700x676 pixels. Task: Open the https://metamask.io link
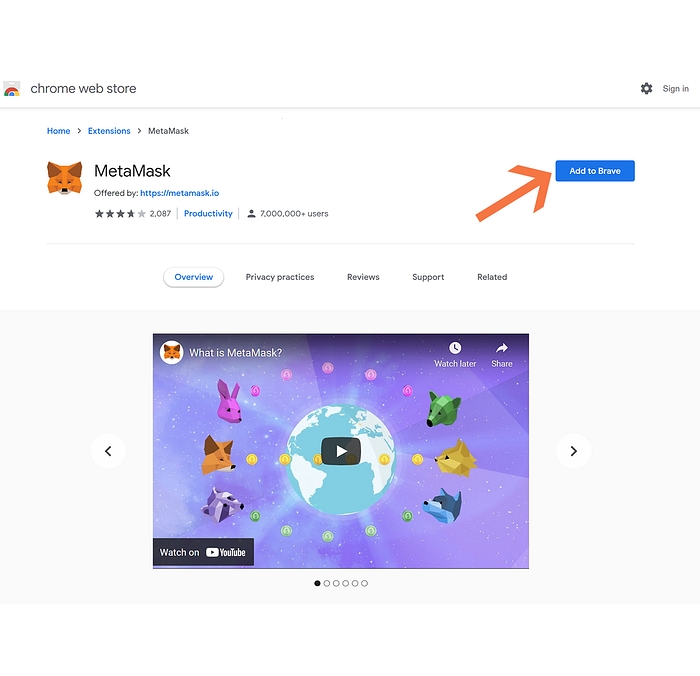pos(179,193)
